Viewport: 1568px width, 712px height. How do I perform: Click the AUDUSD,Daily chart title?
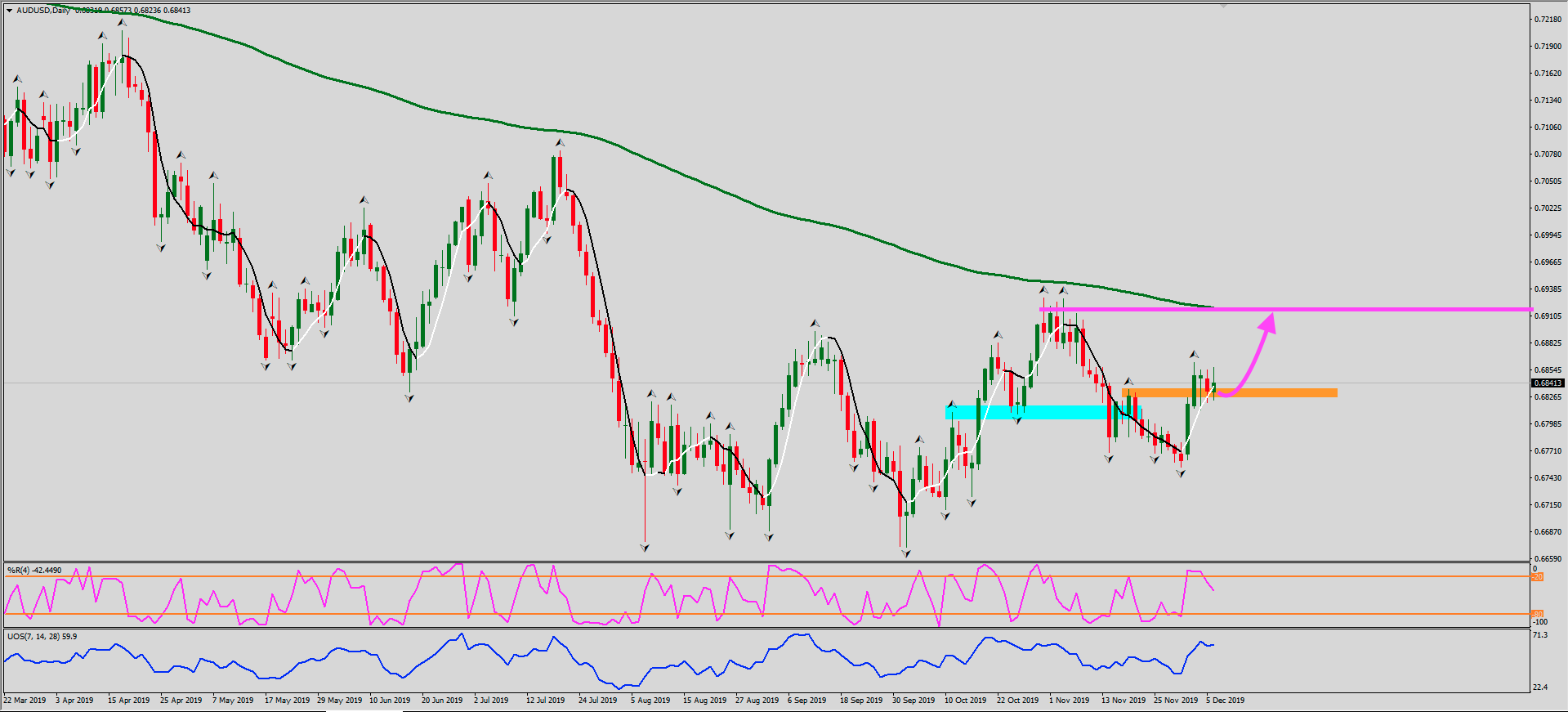[x=43, y=11]
